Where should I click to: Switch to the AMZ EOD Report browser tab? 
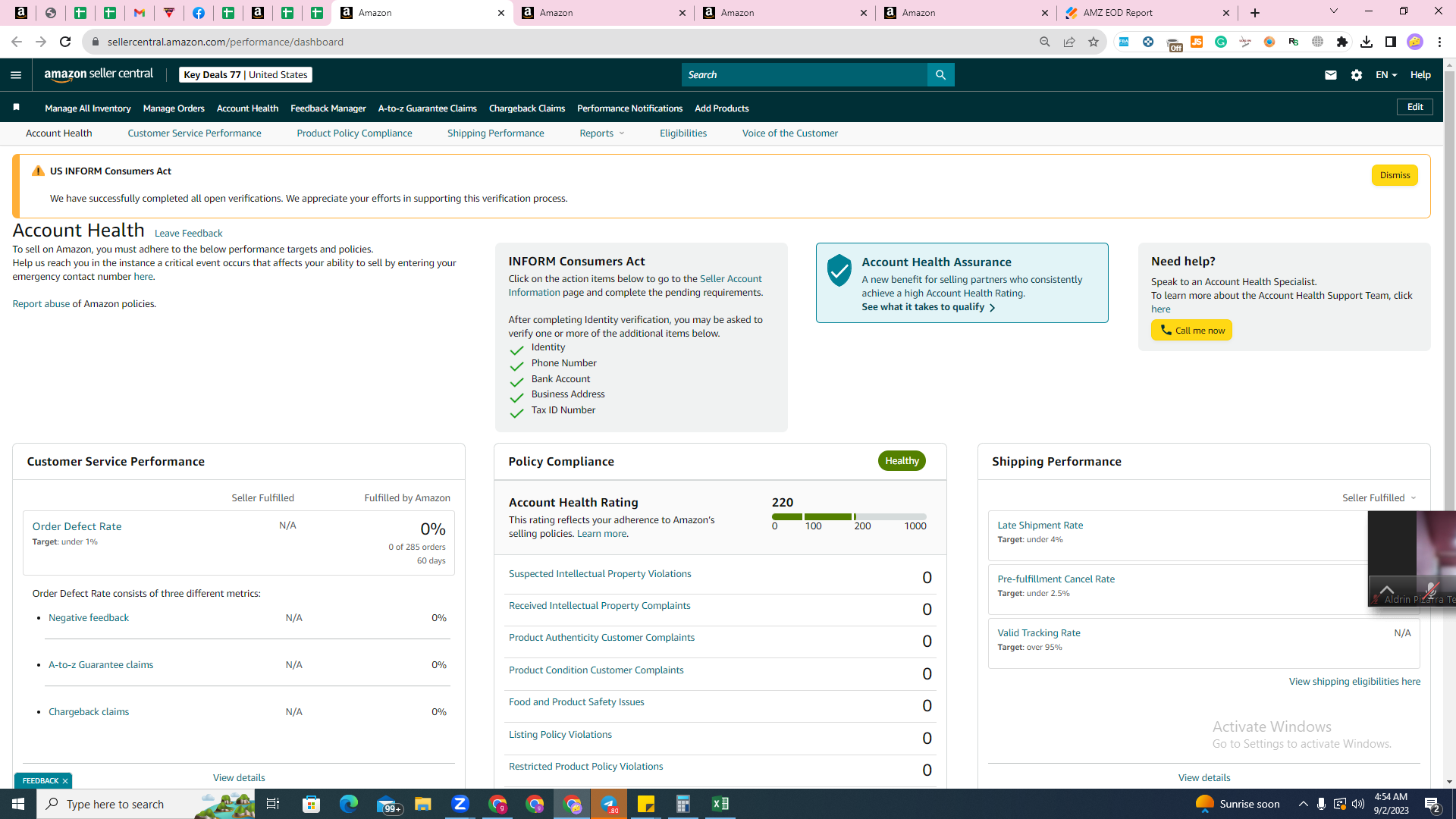[1147, 13]
